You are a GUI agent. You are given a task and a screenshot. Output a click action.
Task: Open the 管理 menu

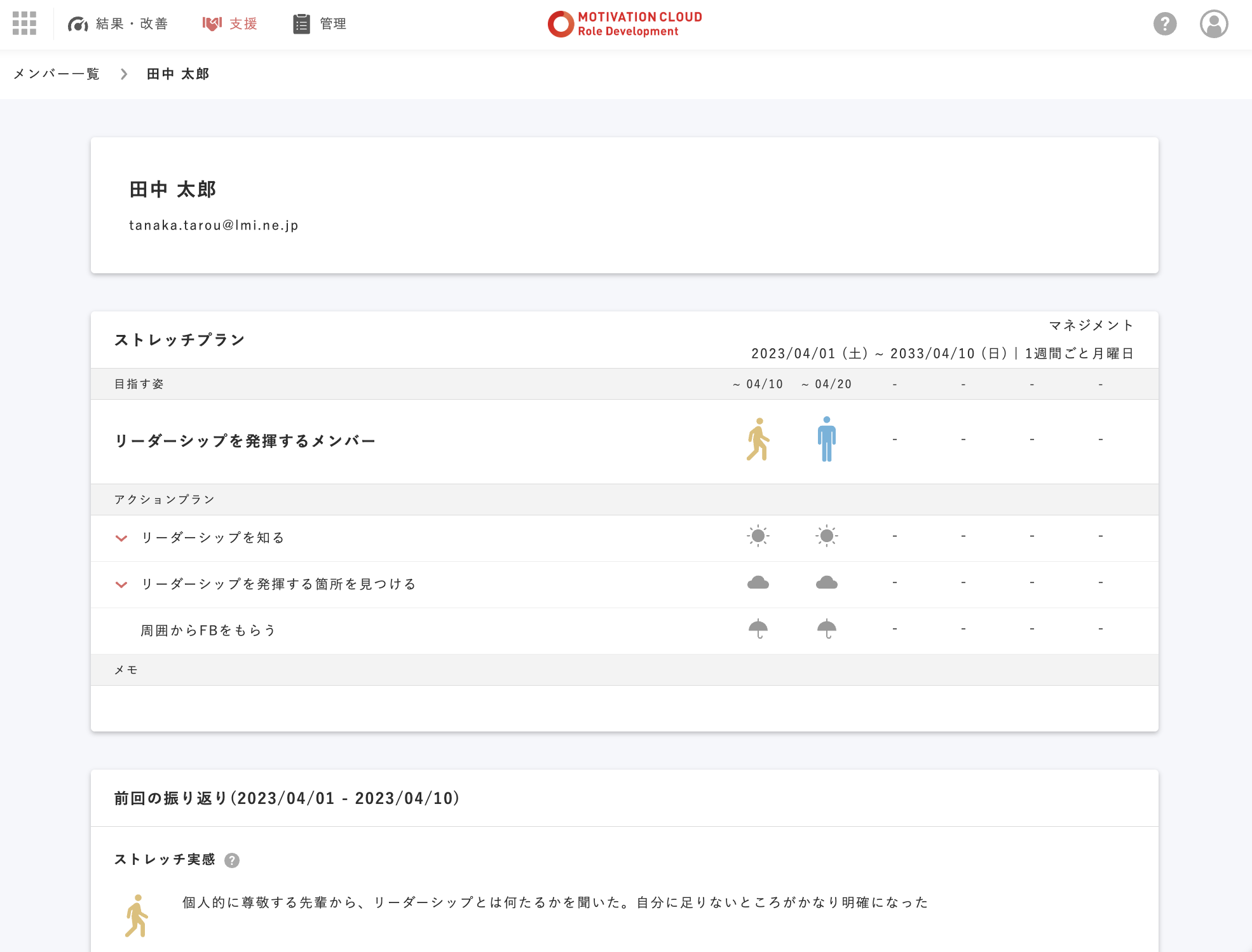(x=319, y=24)
